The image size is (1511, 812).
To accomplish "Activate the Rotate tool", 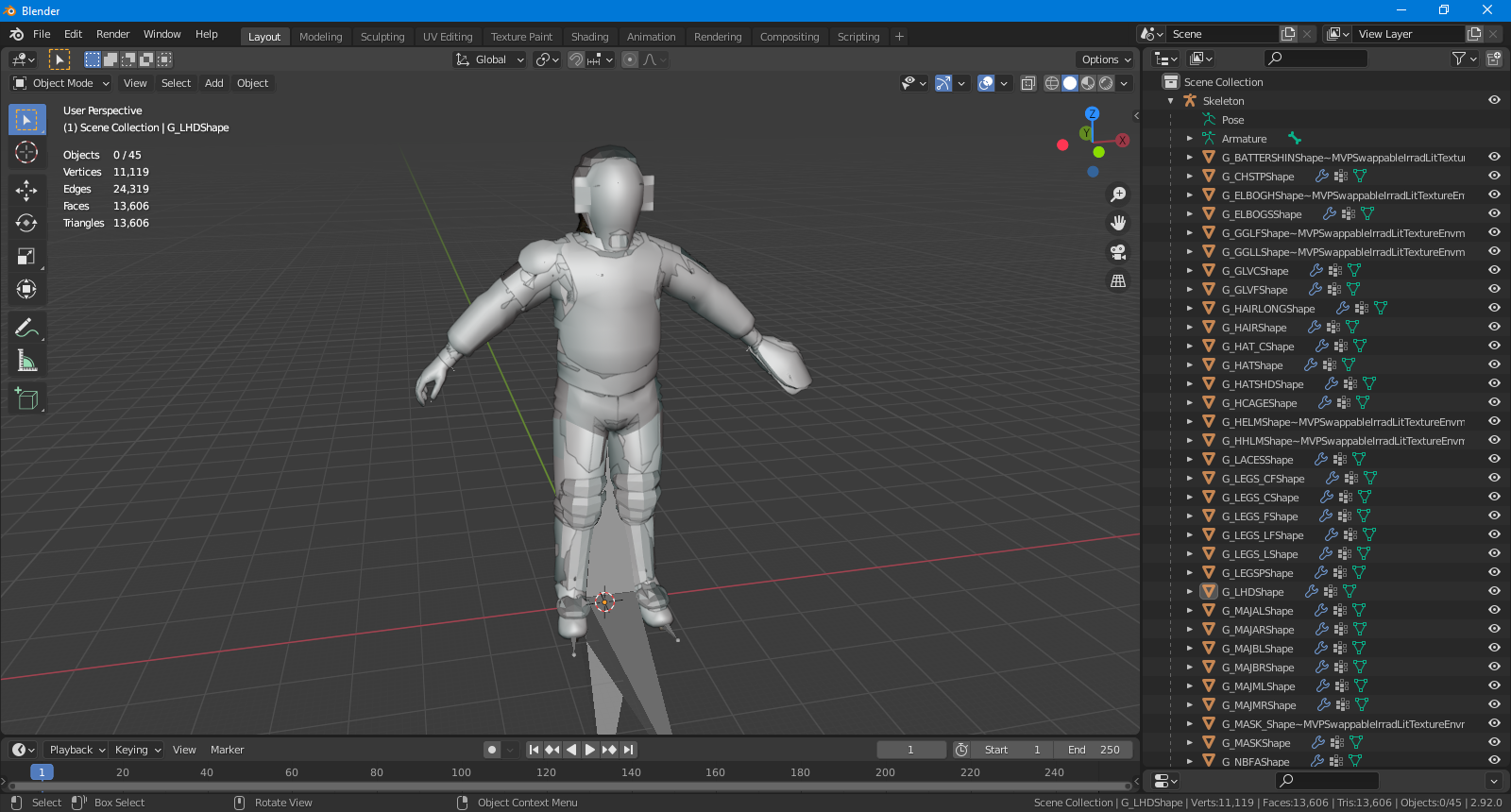I will coord(26,223).
